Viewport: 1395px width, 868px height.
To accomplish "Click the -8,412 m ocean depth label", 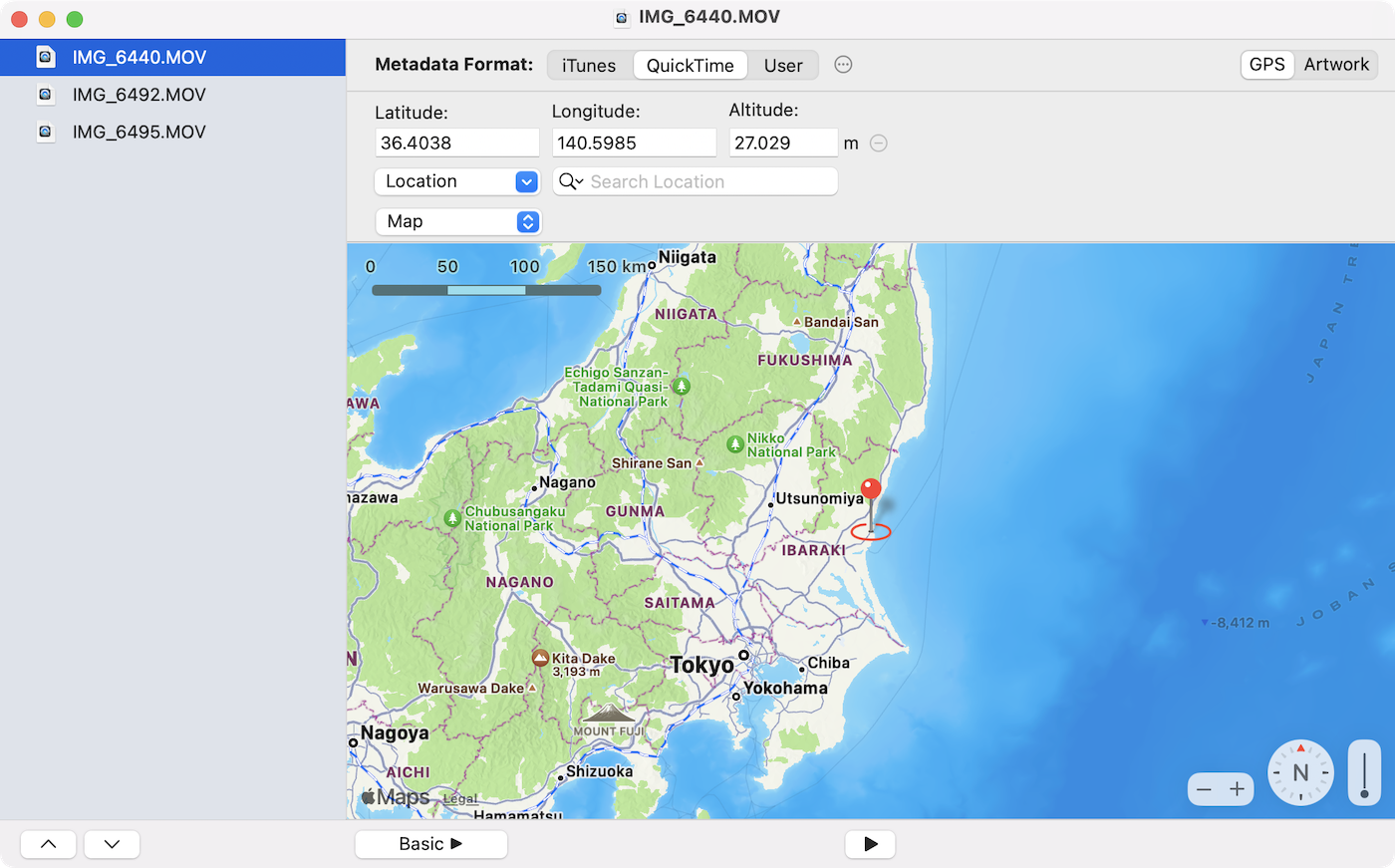I will pyautogui.click(x=1241, y=623).
